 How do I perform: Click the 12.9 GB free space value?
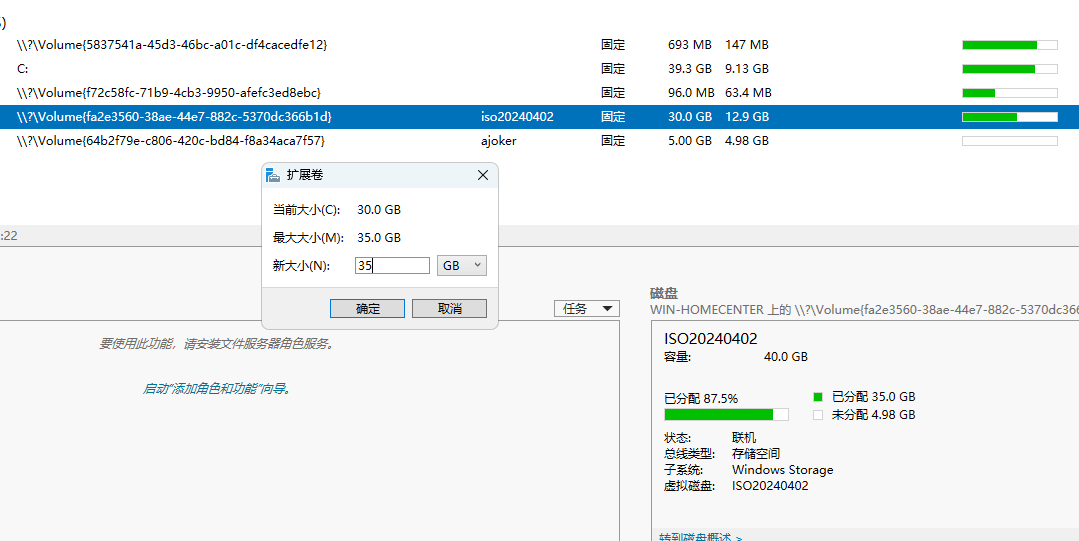(747, 117)
